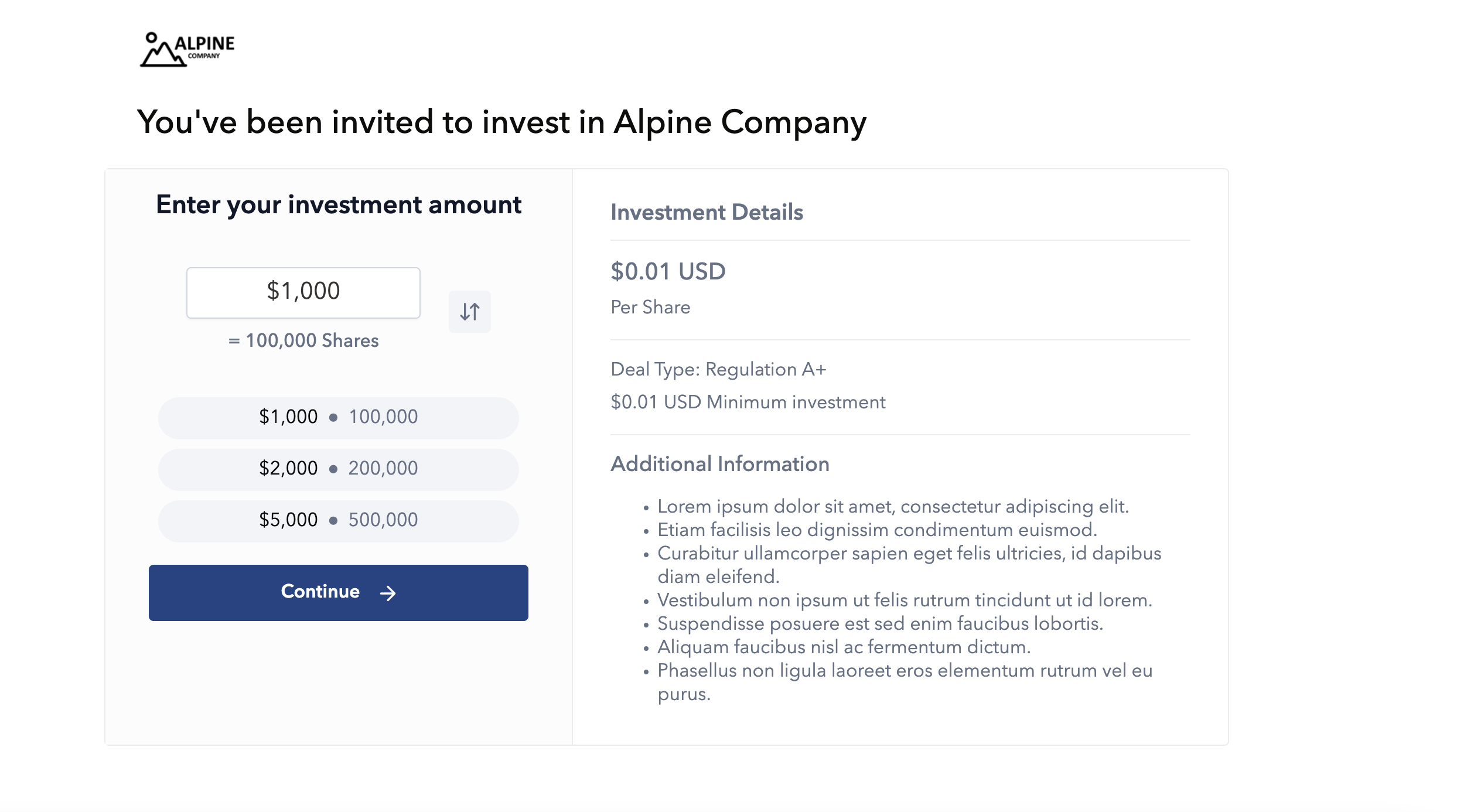Click the Deal Type: Regulation A+ text
1474x812 pixels.
point(718,369)
